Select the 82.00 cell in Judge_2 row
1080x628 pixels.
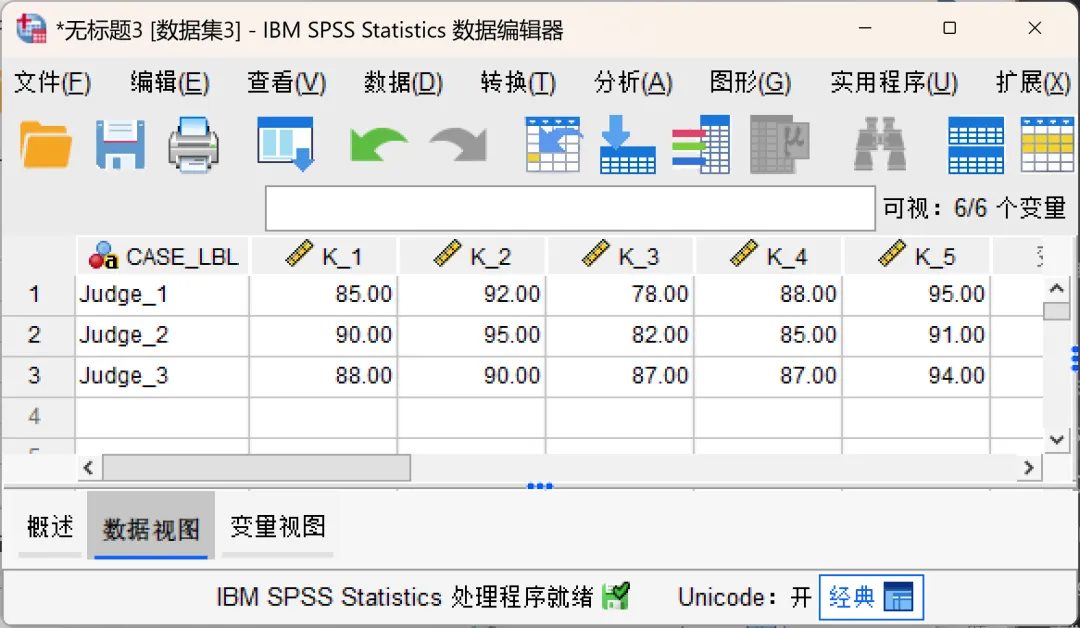[620, 335]
